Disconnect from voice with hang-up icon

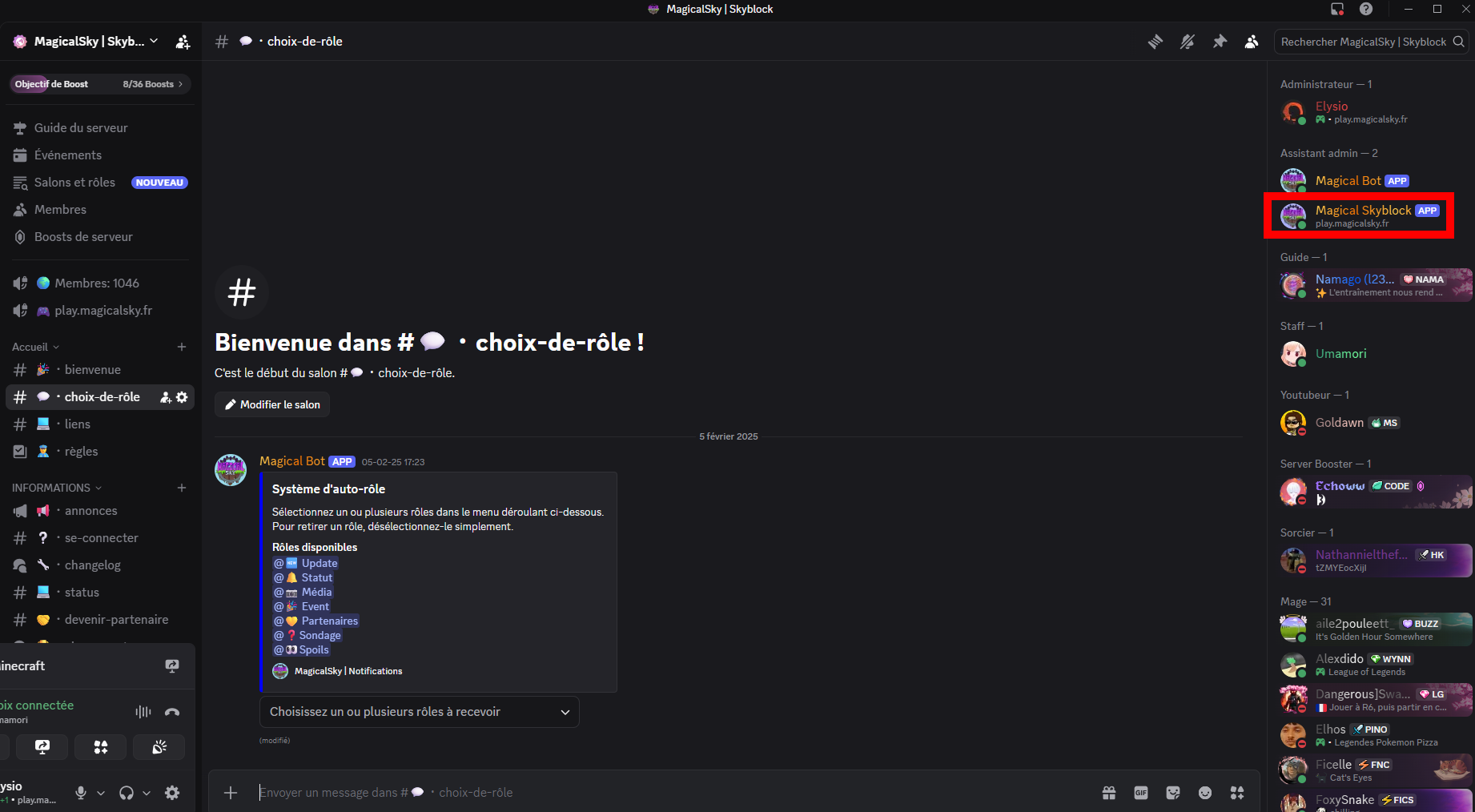pyautogui.click(x=172, y=712)
